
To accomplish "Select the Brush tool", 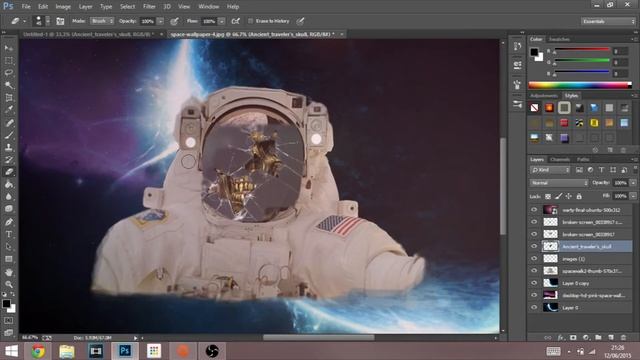I will 9,135.
